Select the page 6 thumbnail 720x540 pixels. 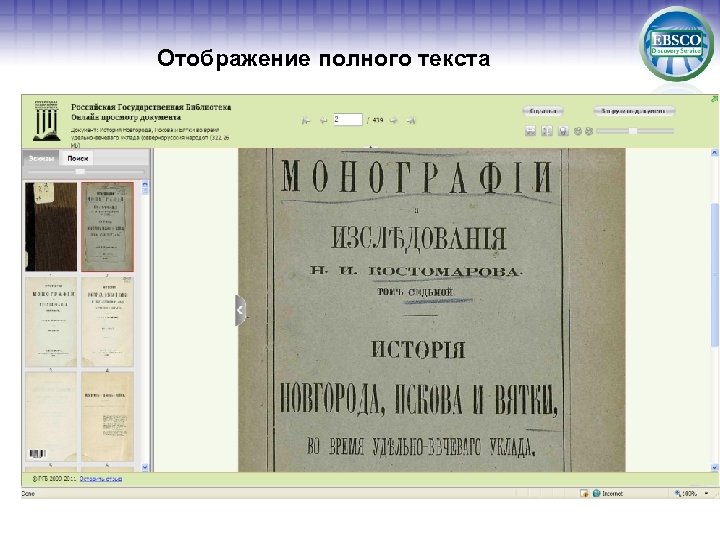point(107,417)
